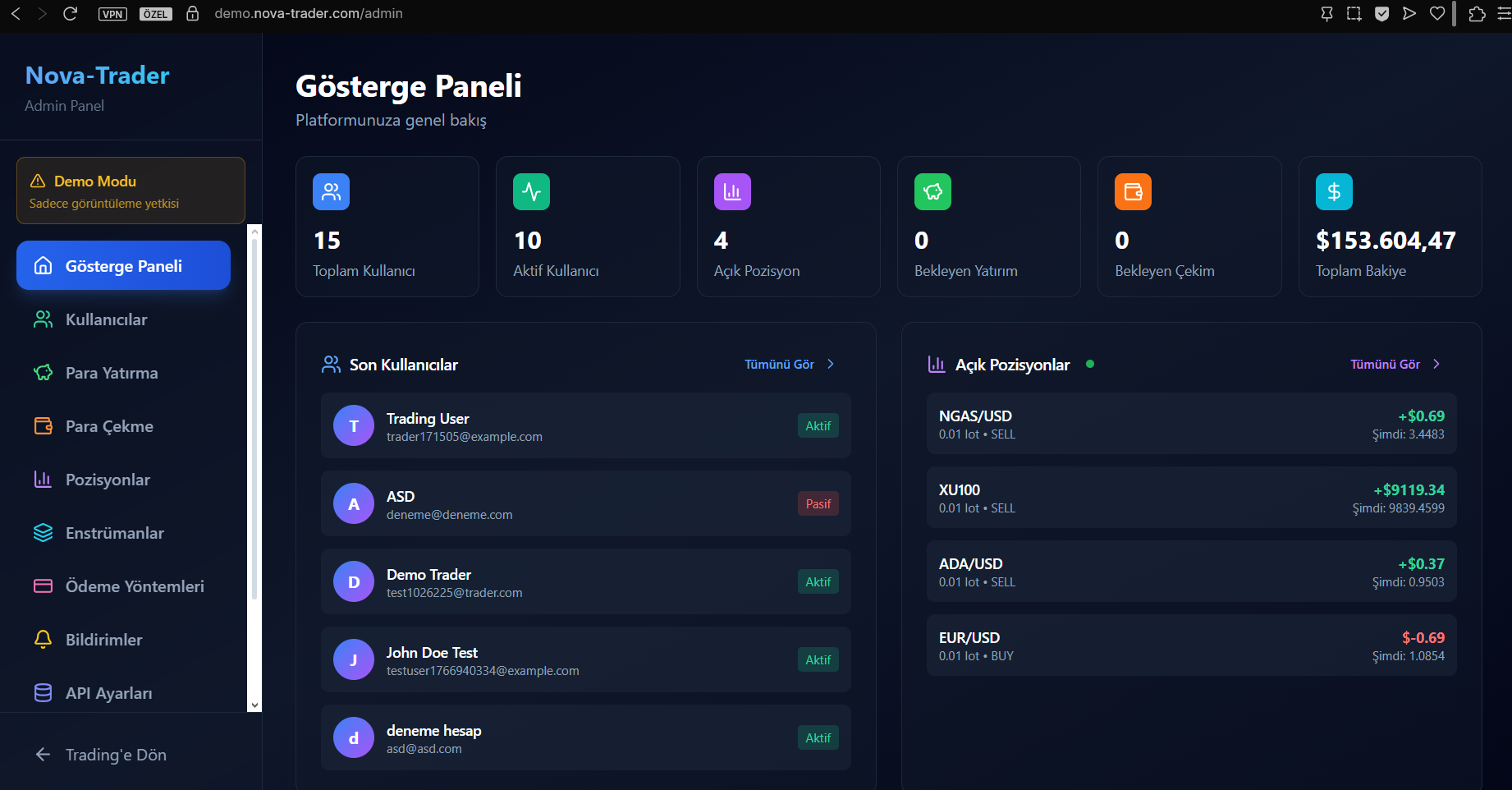Toggle the Aktif status on Trading User
Image resolution: width=1512 pixels, height=790 pixels.
click(818, 425)
